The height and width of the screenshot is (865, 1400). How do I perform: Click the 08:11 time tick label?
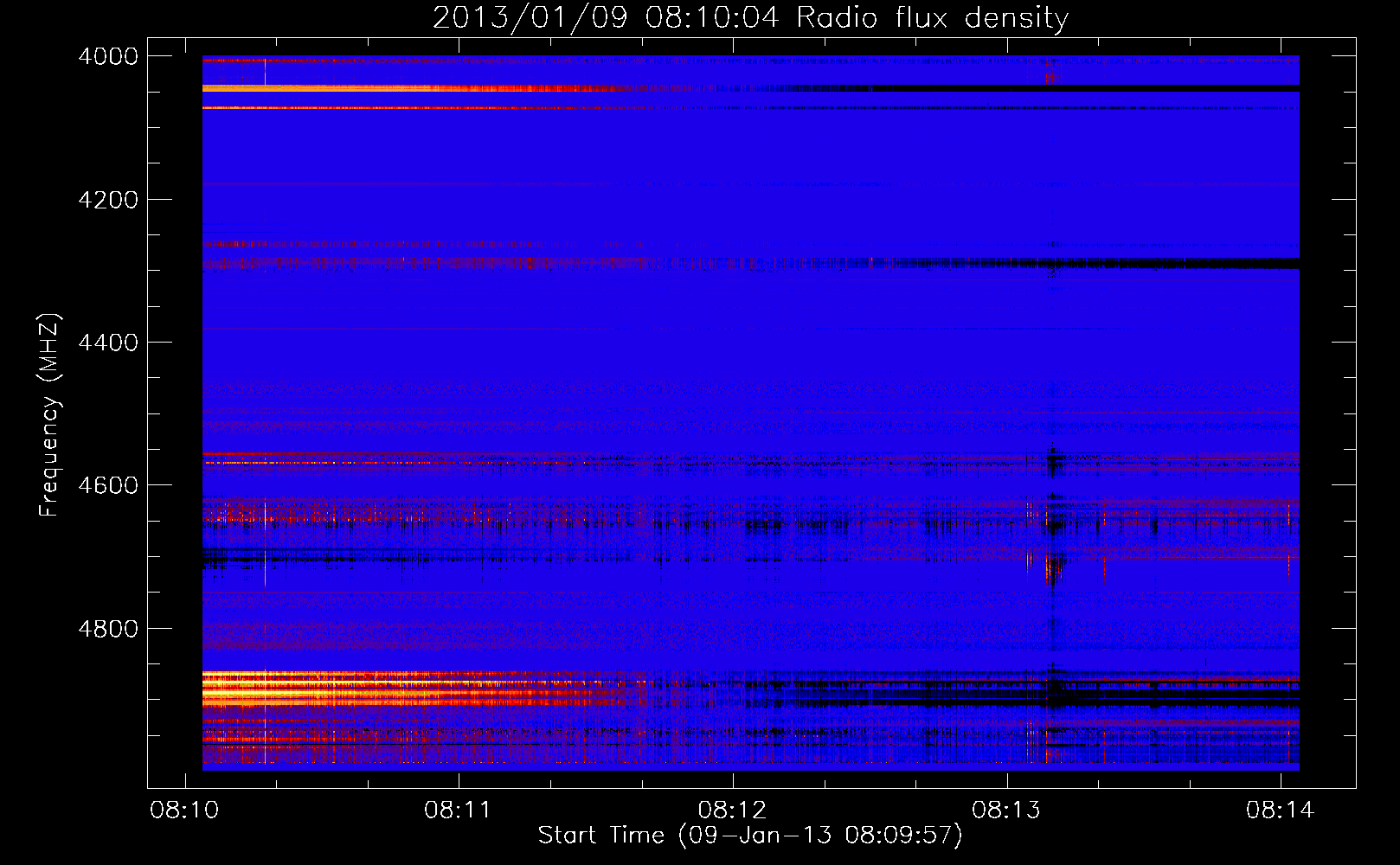(458, 811)
